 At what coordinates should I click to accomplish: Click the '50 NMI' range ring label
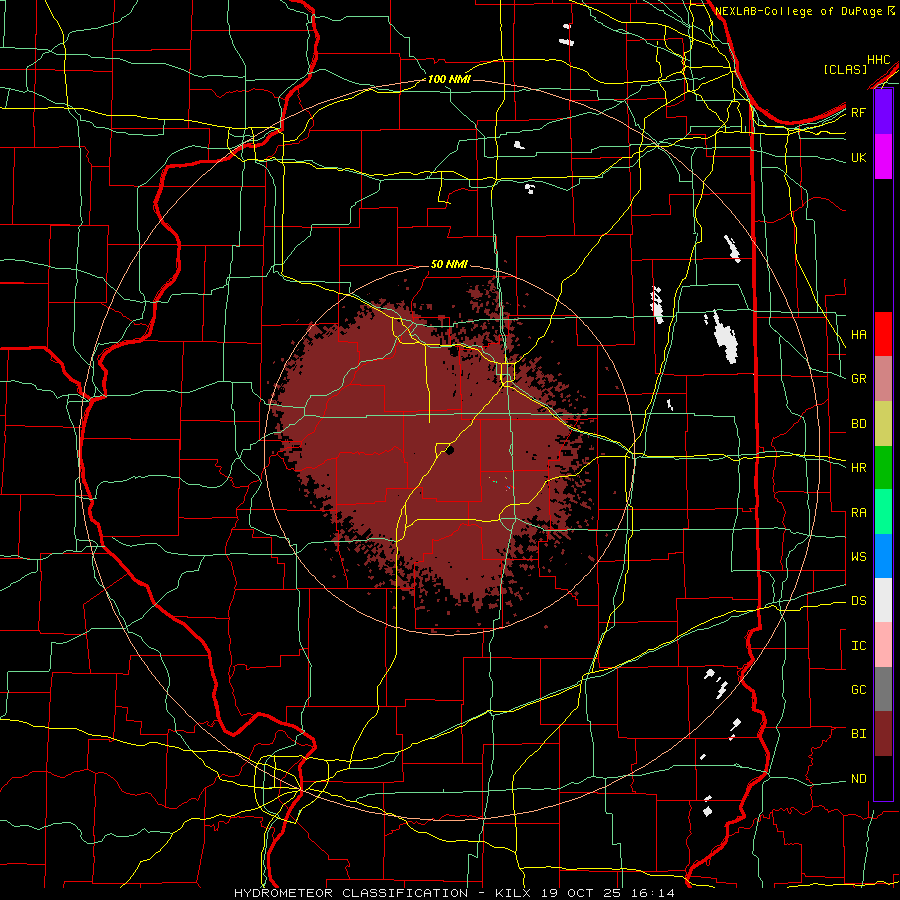point(449,264)
